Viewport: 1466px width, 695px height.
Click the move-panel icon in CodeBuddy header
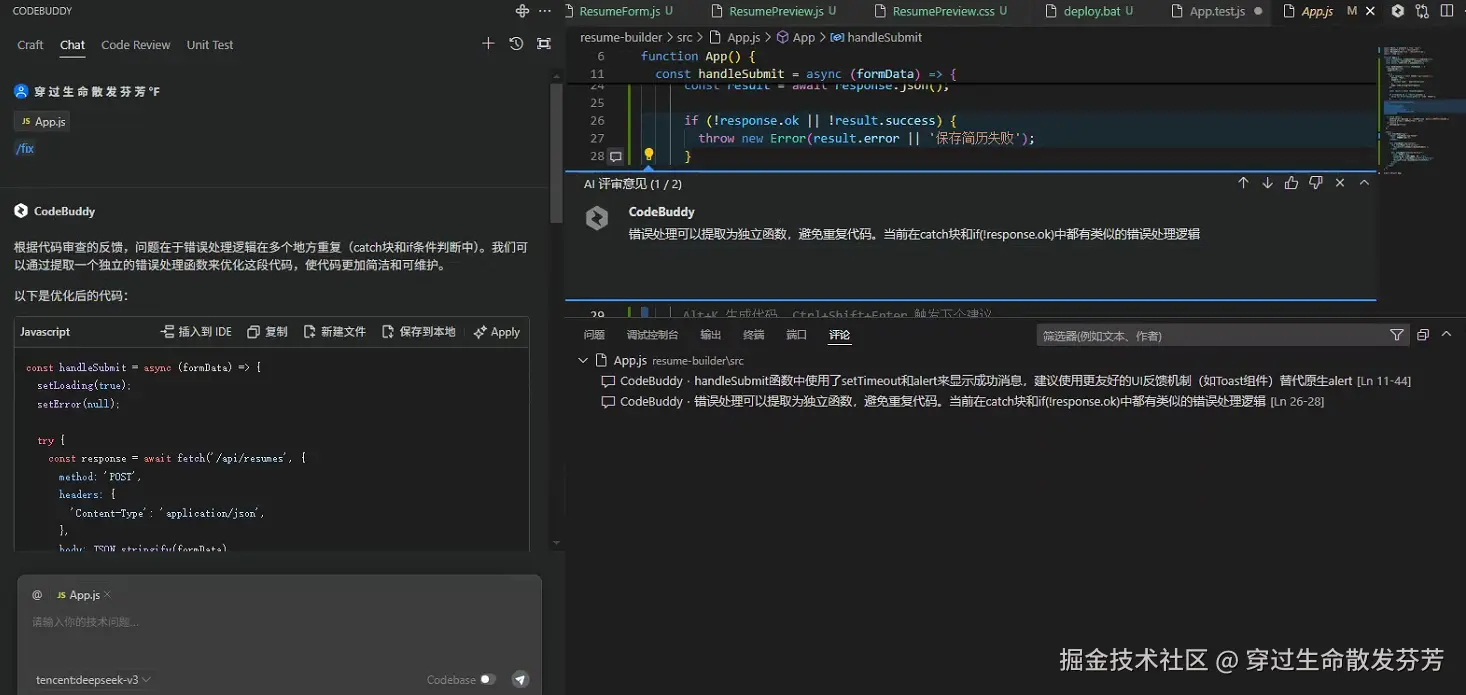pyautogui.click(x=522, y=11)
